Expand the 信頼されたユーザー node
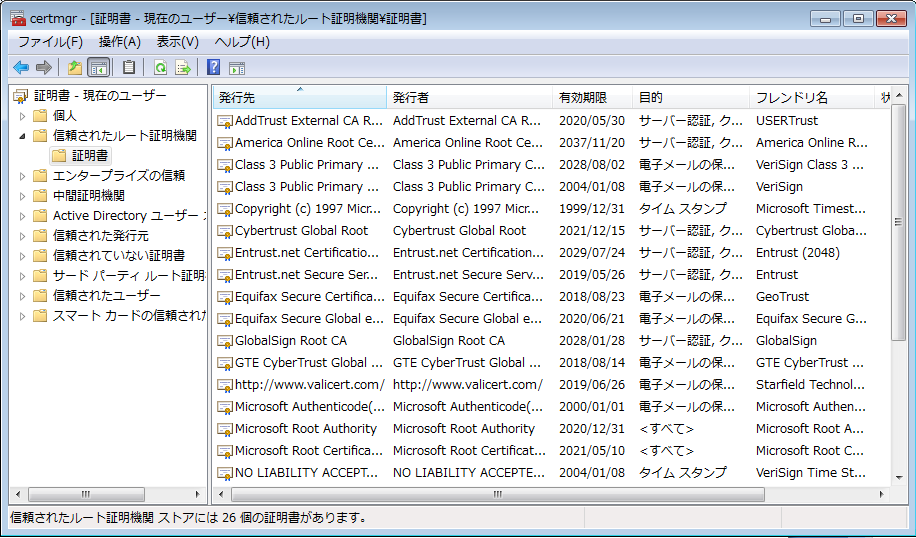This screenshot has height=538, width=916. [22, 296]
